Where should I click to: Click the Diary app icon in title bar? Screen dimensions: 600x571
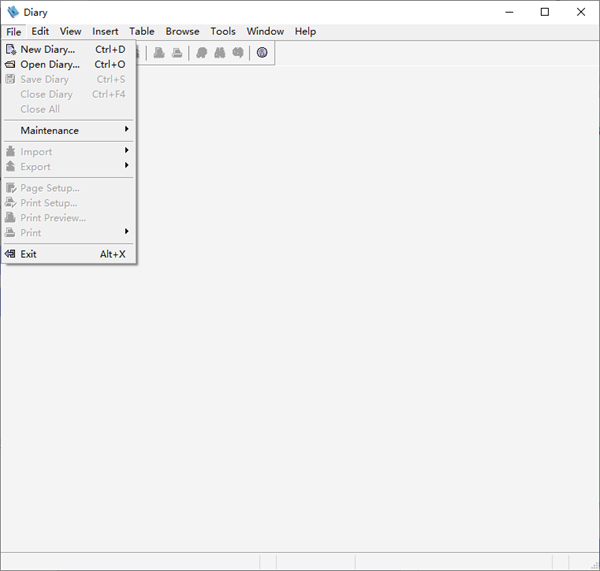[13, 12]
